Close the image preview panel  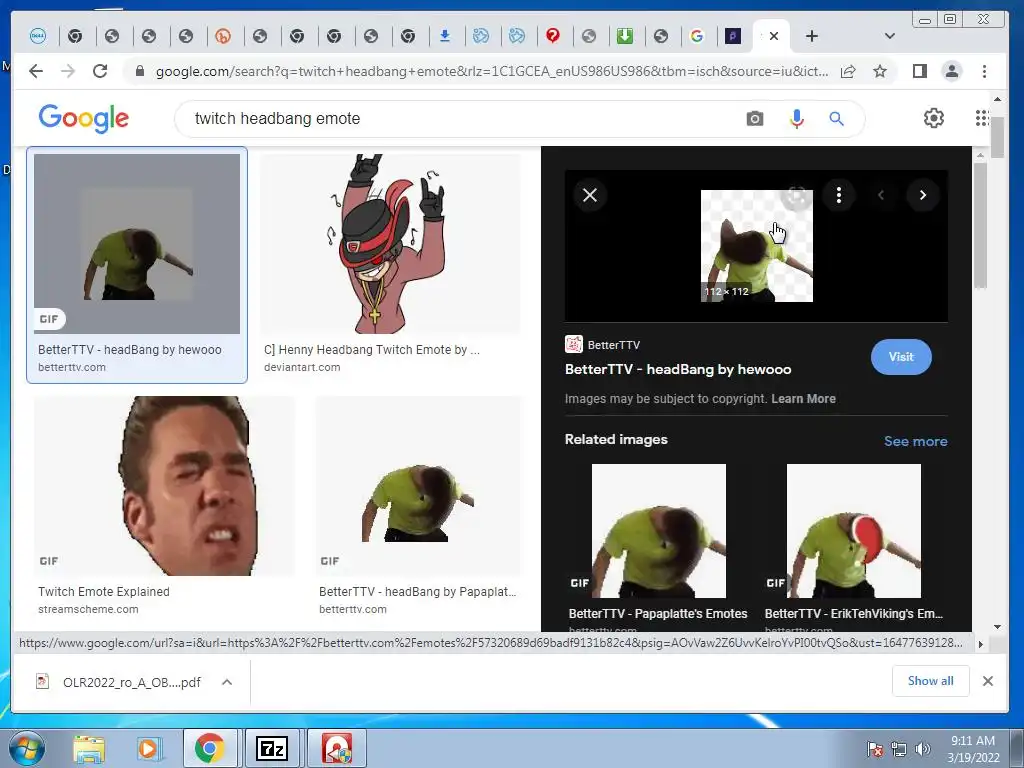pyautogui.click(x=590, y=195)
